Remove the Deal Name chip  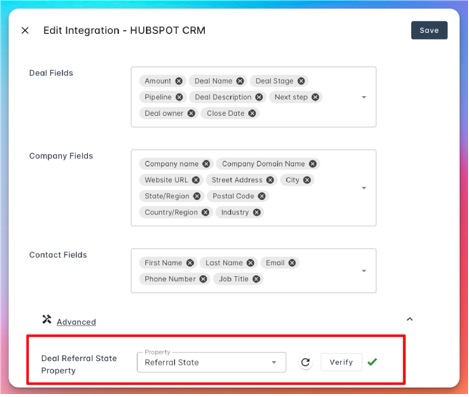pos(240,81)
